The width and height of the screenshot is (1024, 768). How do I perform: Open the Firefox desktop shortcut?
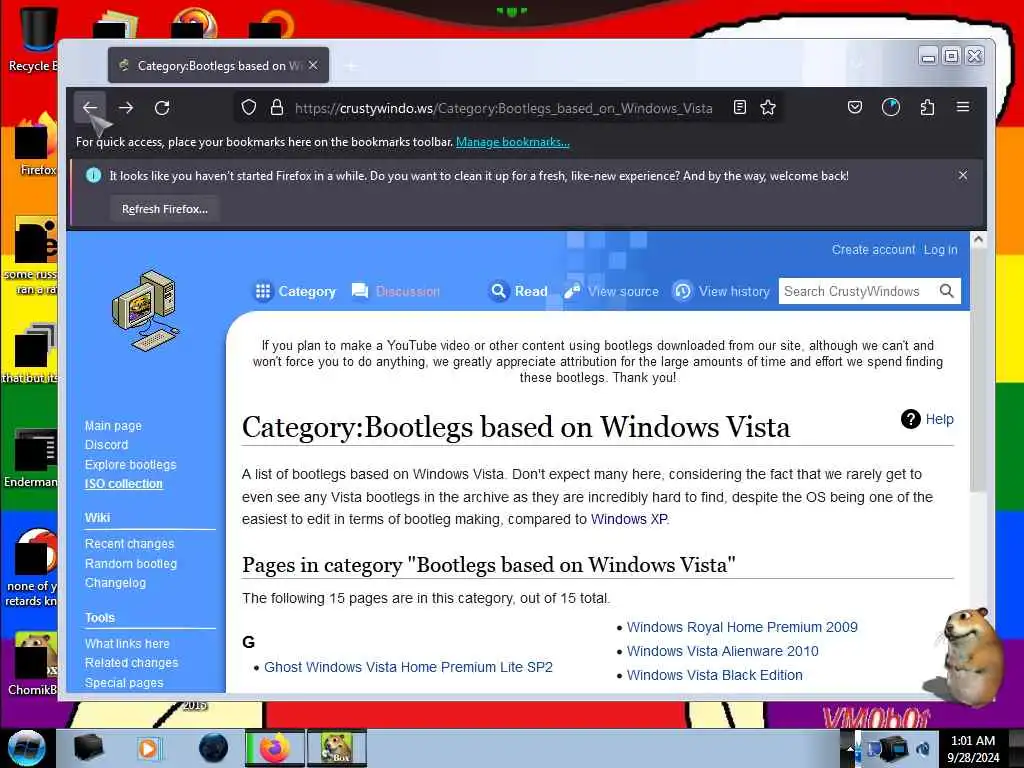click(x=35, y=145)
